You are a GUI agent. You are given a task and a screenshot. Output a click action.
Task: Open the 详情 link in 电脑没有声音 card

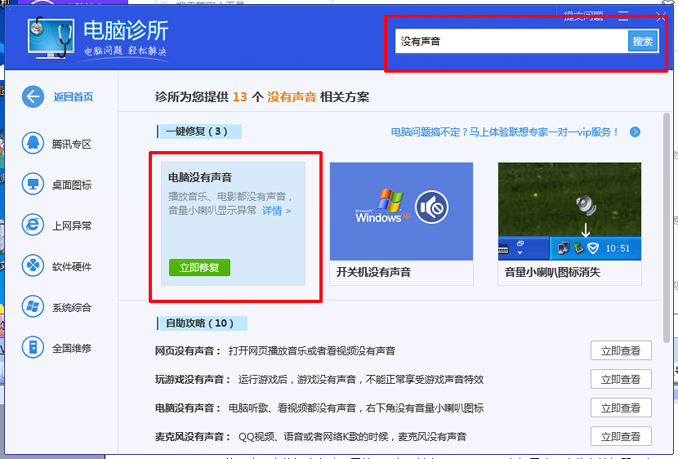[276, 211]
